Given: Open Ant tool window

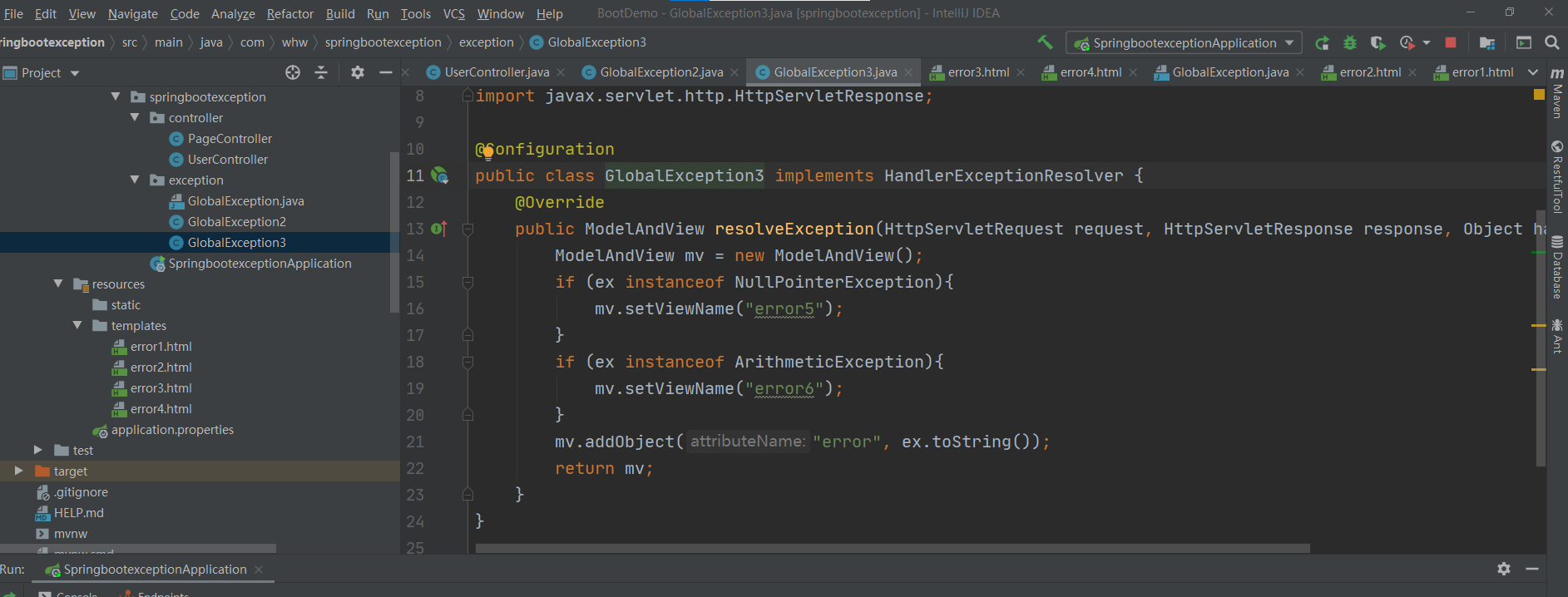Looking at the screenshot, I should point(1557,336).
